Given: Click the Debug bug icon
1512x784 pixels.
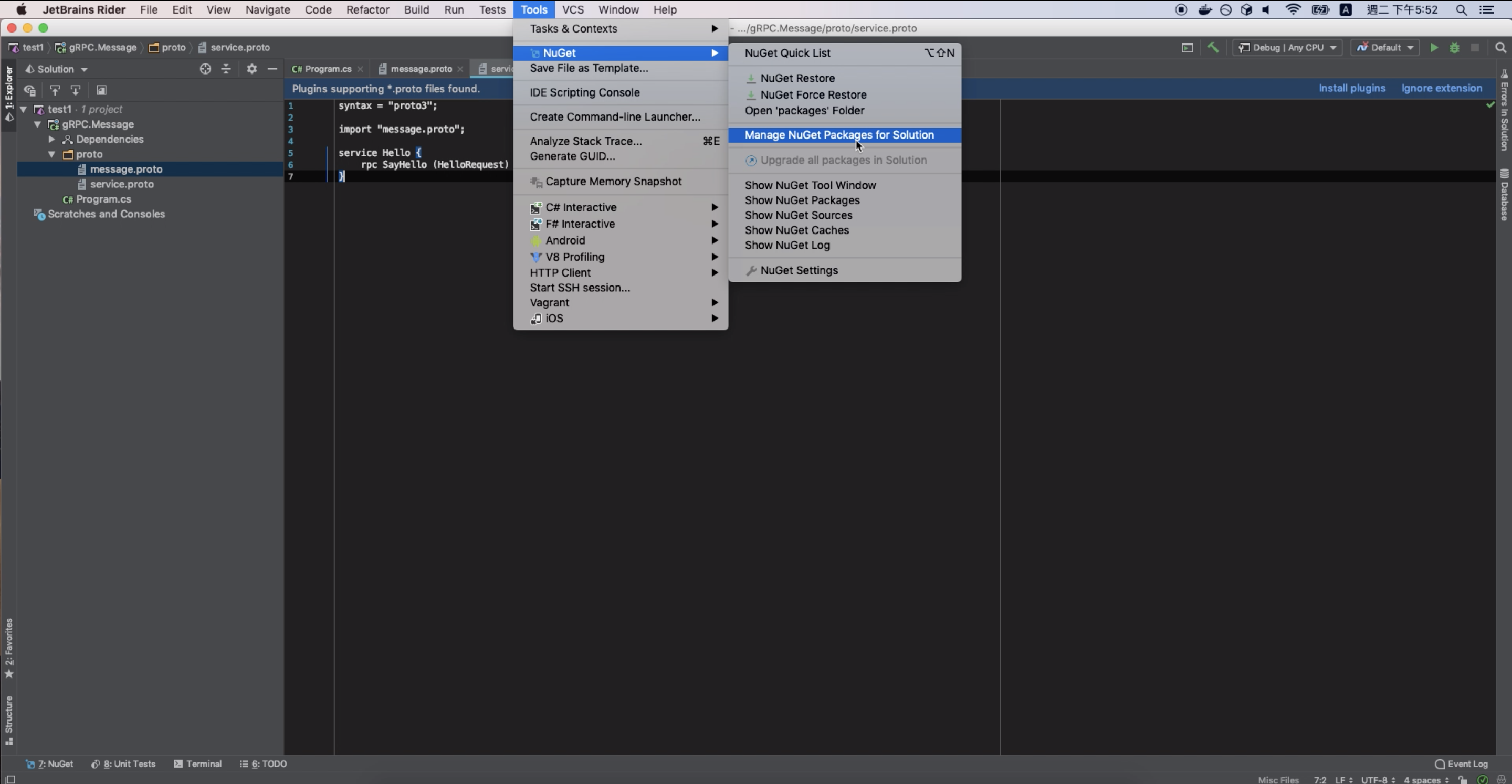Looking at the screenshot, I should pyautogui.click(x=1454, y=48).
